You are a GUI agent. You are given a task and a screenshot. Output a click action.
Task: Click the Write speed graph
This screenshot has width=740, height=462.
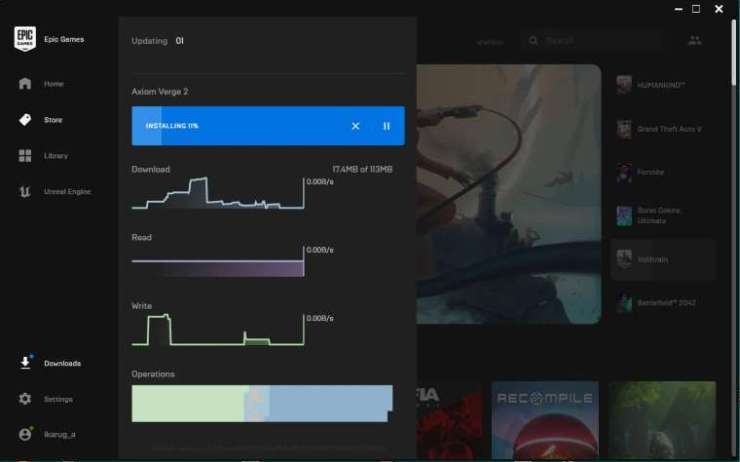click(218, 329)
